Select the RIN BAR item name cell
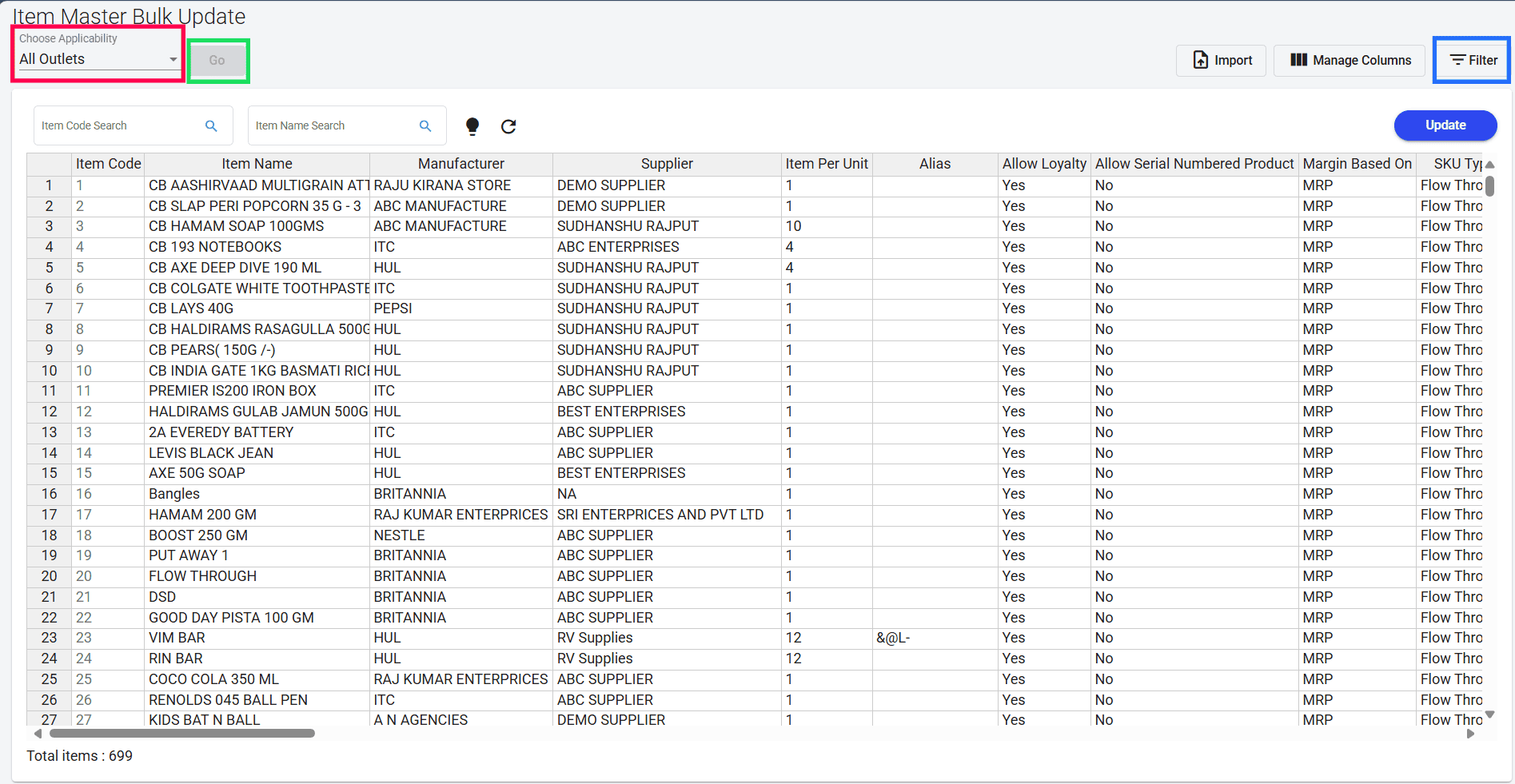1515x784 pixels. 257,659
